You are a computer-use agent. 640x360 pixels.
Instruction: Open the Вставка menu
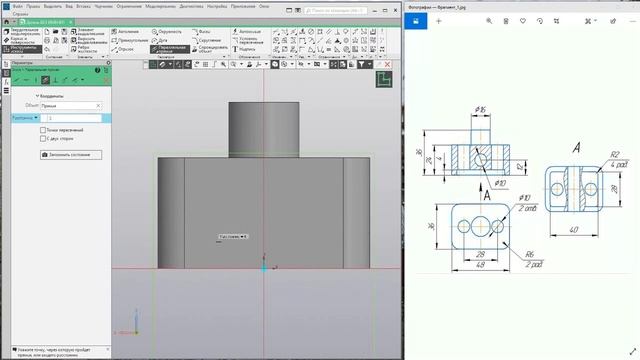(x=84, y=7)
